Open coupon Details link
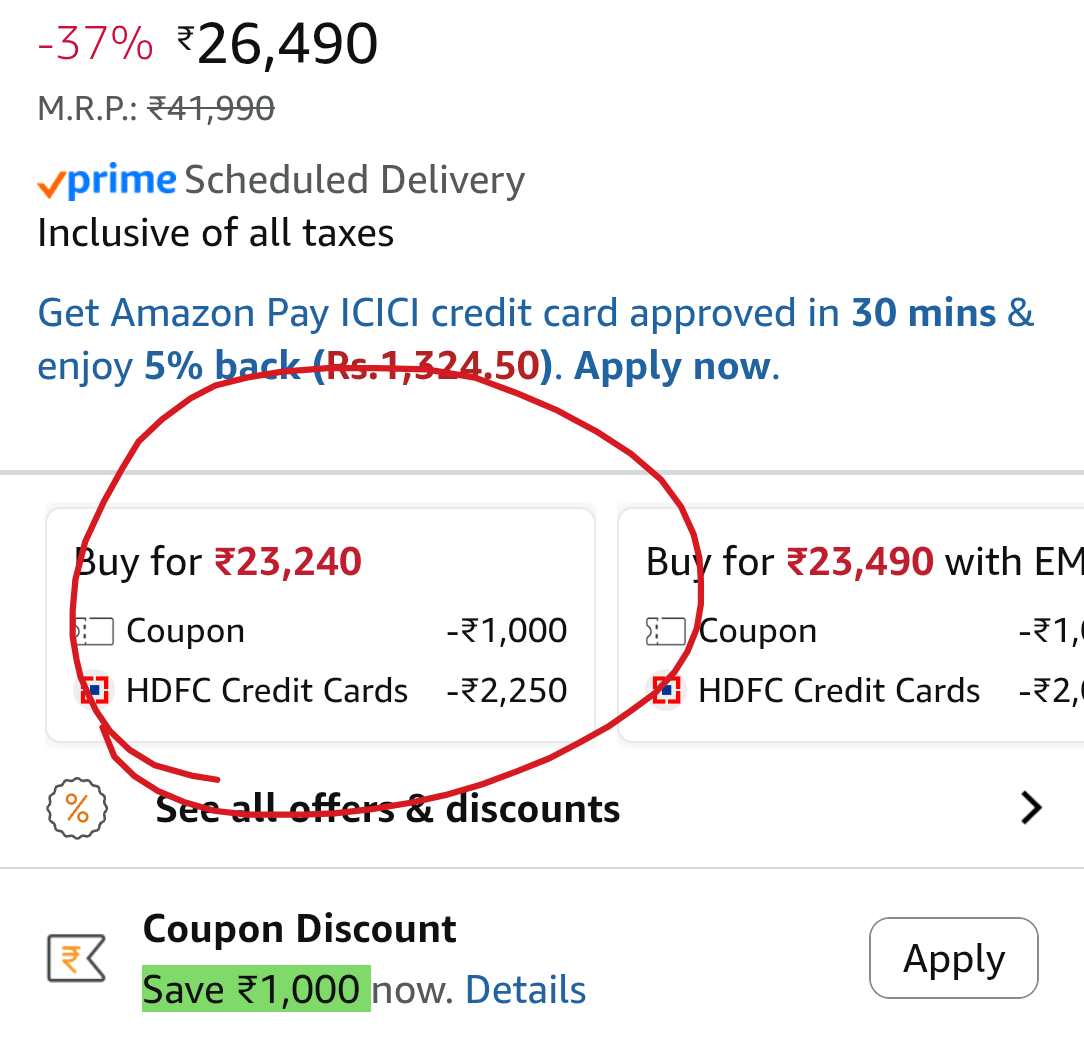The image size is (1084, 1043). 525,989
